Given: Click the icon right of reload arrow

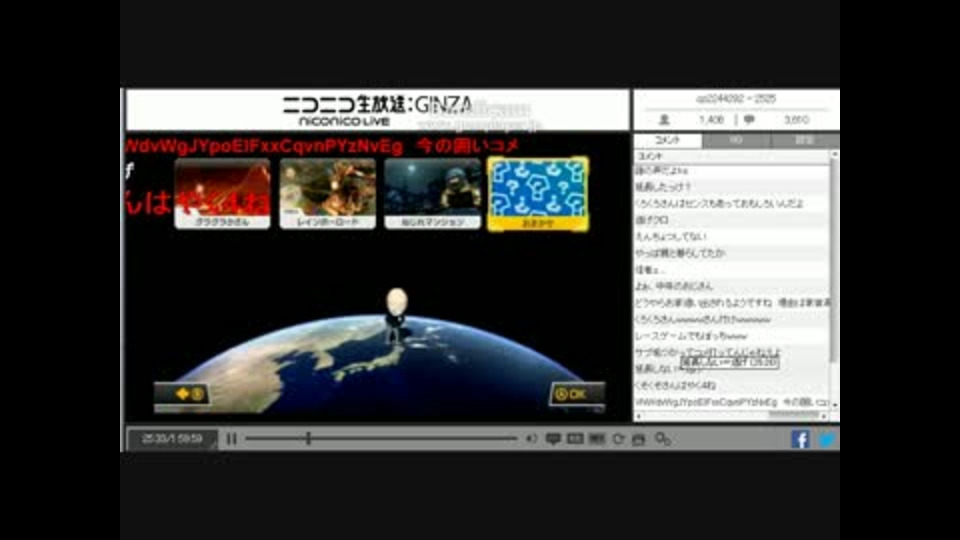Looking at the screenshot, I should tap(639, 439).
